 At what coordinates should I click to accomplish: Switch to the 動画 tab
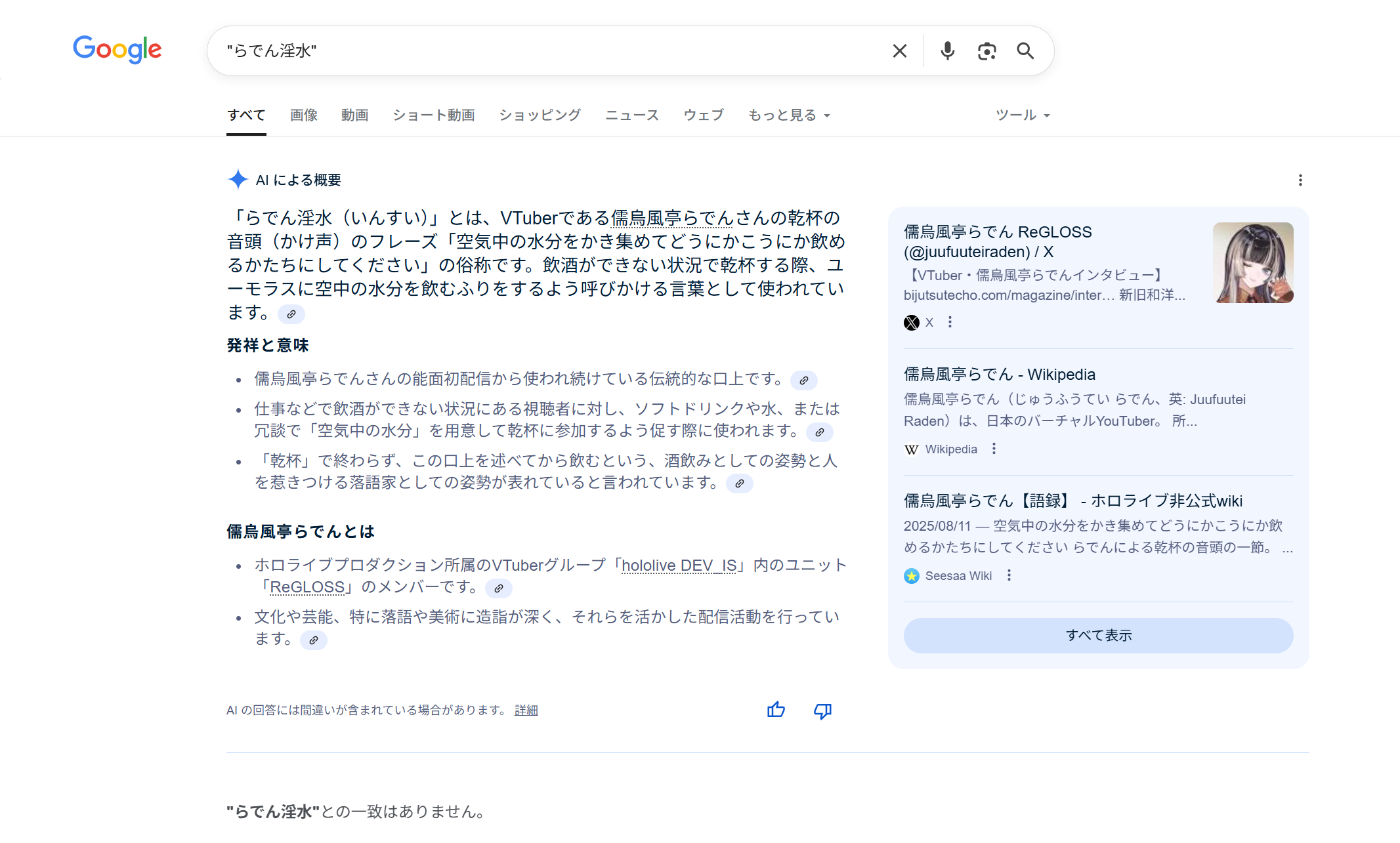point(355,115)
